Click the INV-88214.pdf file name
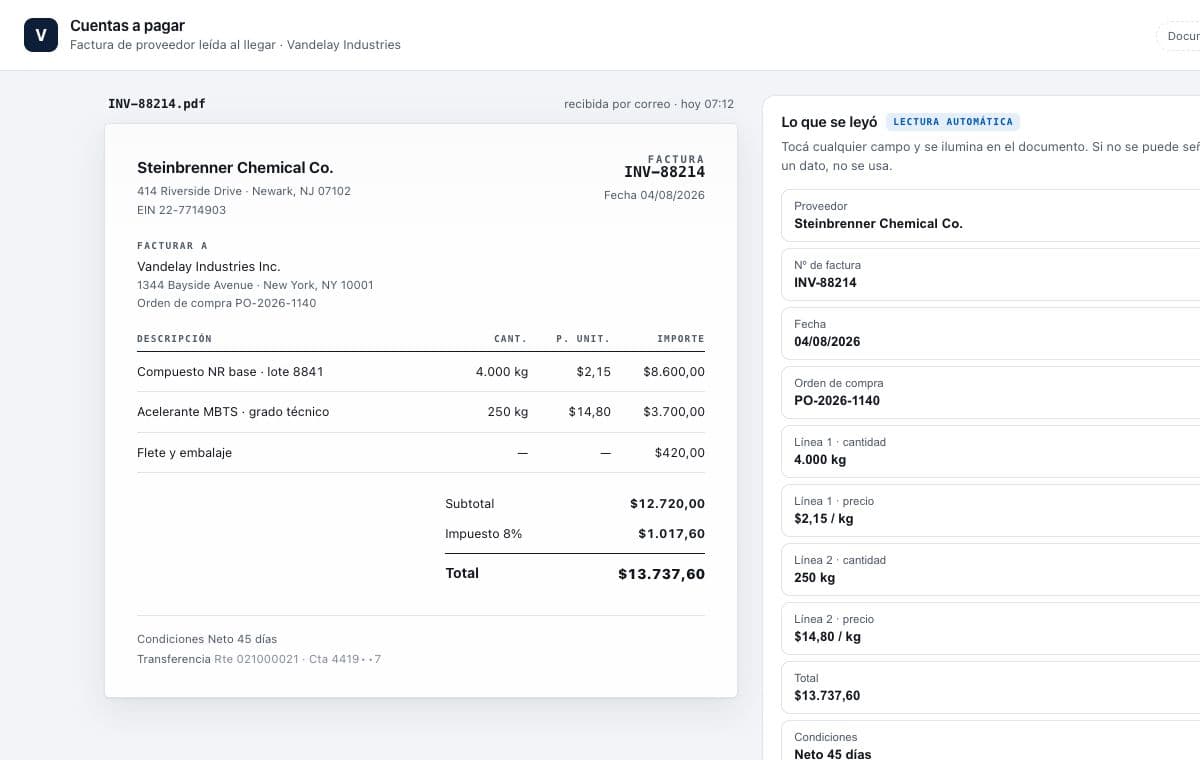1200x760 pixels. [x=157, y=104]
